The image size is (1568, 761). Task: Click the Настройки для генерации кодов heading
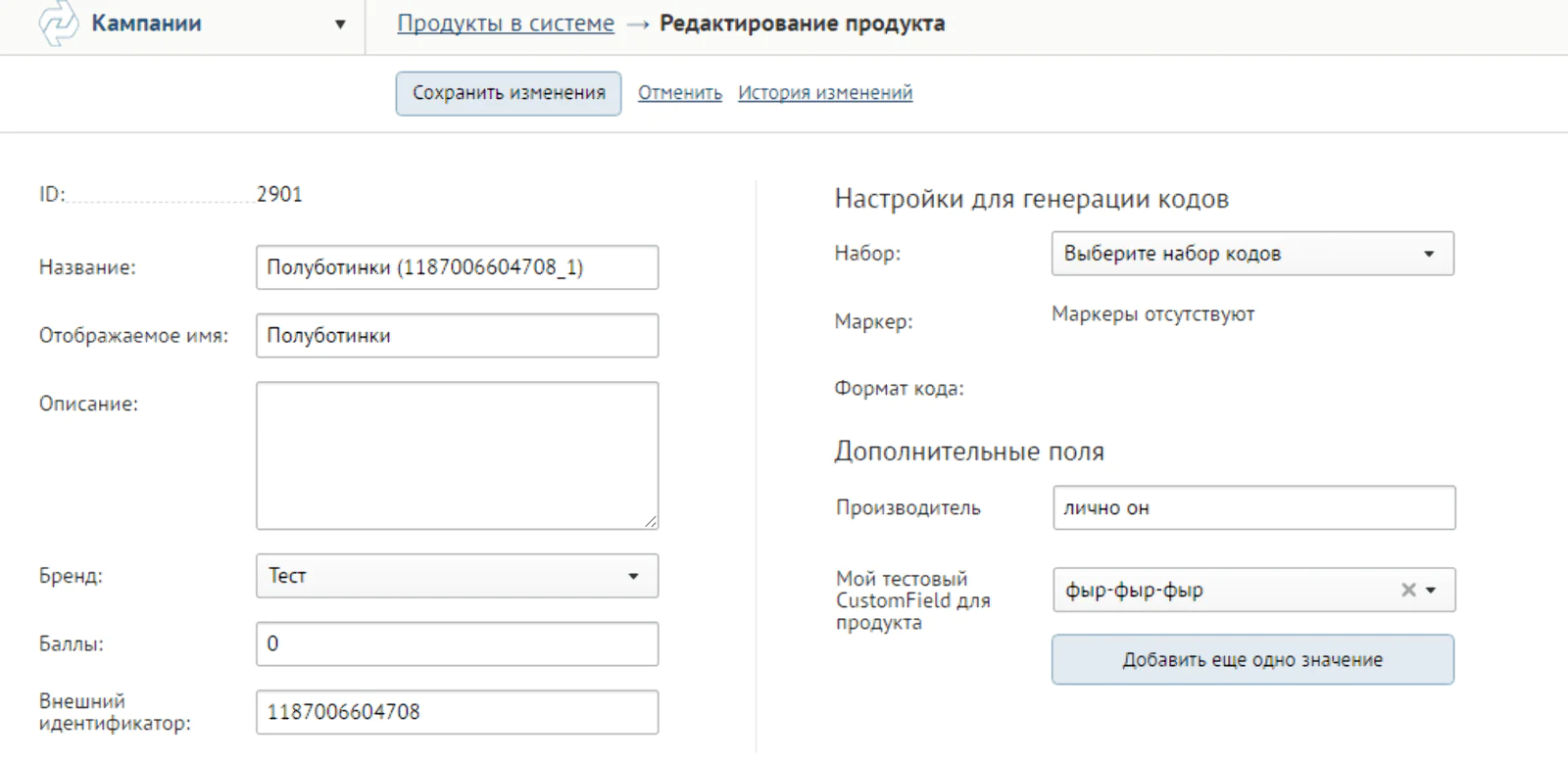click(1031, 199)
